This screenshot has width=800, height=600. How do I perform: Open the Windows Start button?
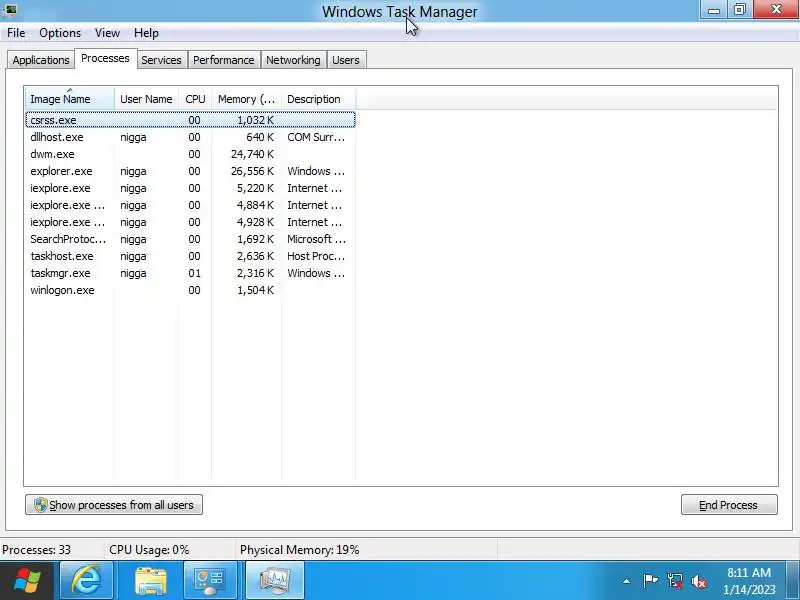[x=27, y=581]
